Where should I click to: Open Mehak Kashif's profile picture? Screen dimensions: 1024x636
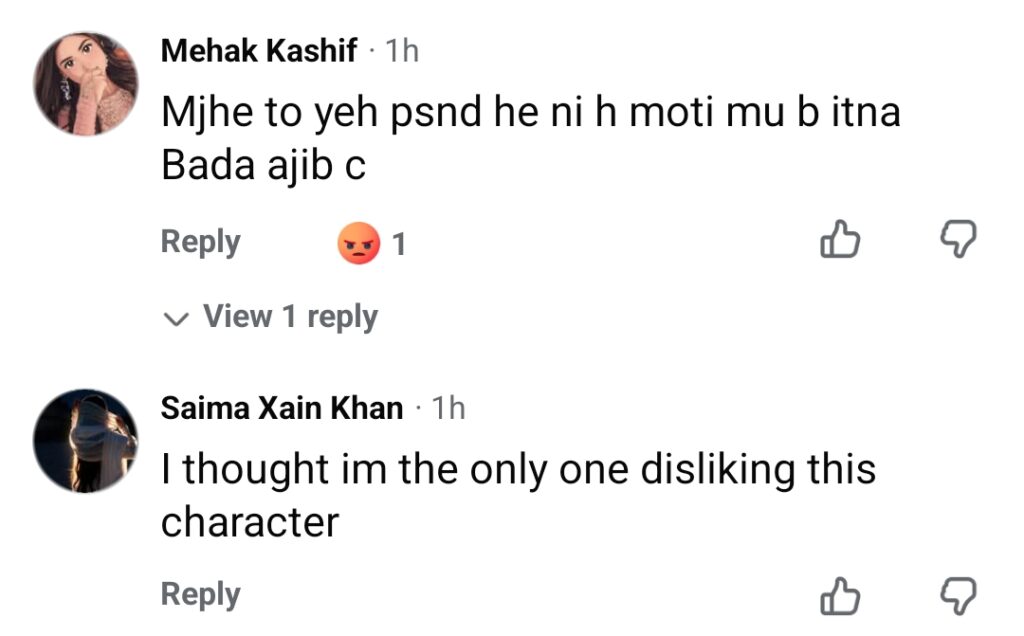click(86, 84)
